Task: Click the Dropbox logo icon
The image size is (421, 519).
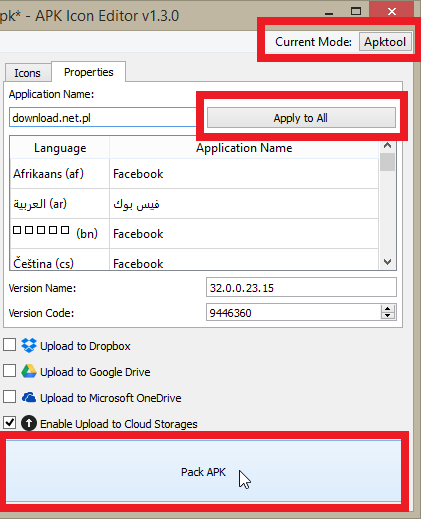Action: tap(29, 345)
